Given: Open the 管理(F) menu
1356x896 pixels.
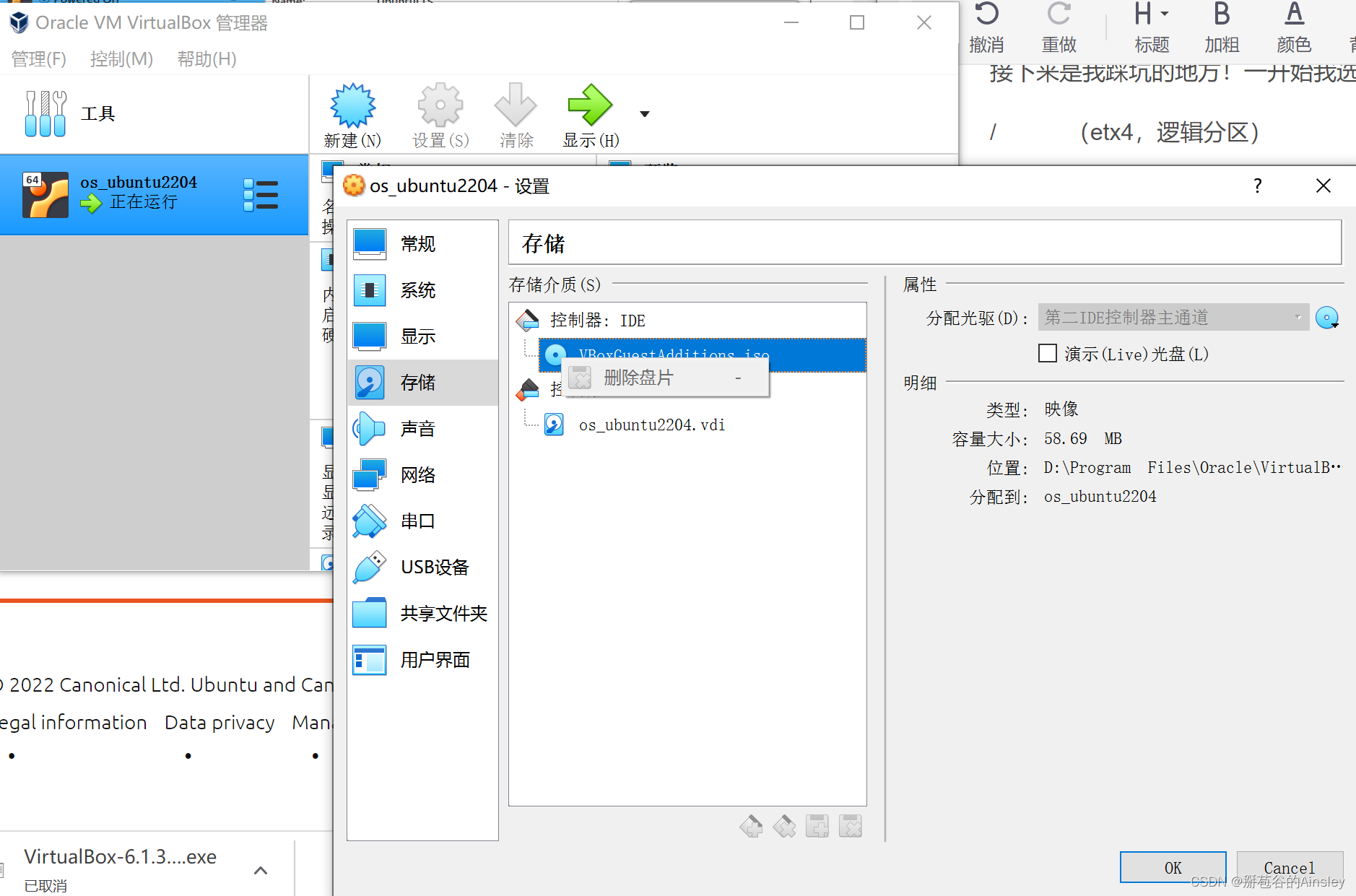Looking at the screenshot, I should (39, 59).
